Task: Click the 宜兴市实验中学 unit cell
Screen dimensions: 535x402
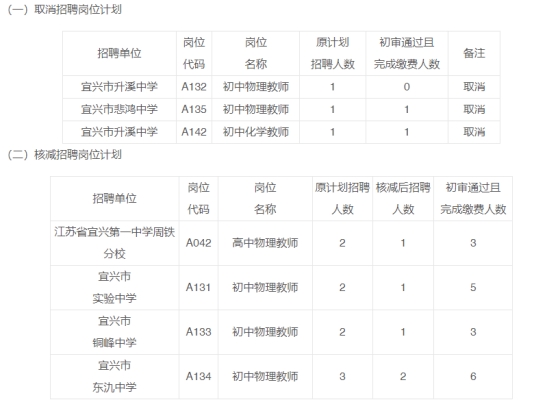Action: point(115,287)
